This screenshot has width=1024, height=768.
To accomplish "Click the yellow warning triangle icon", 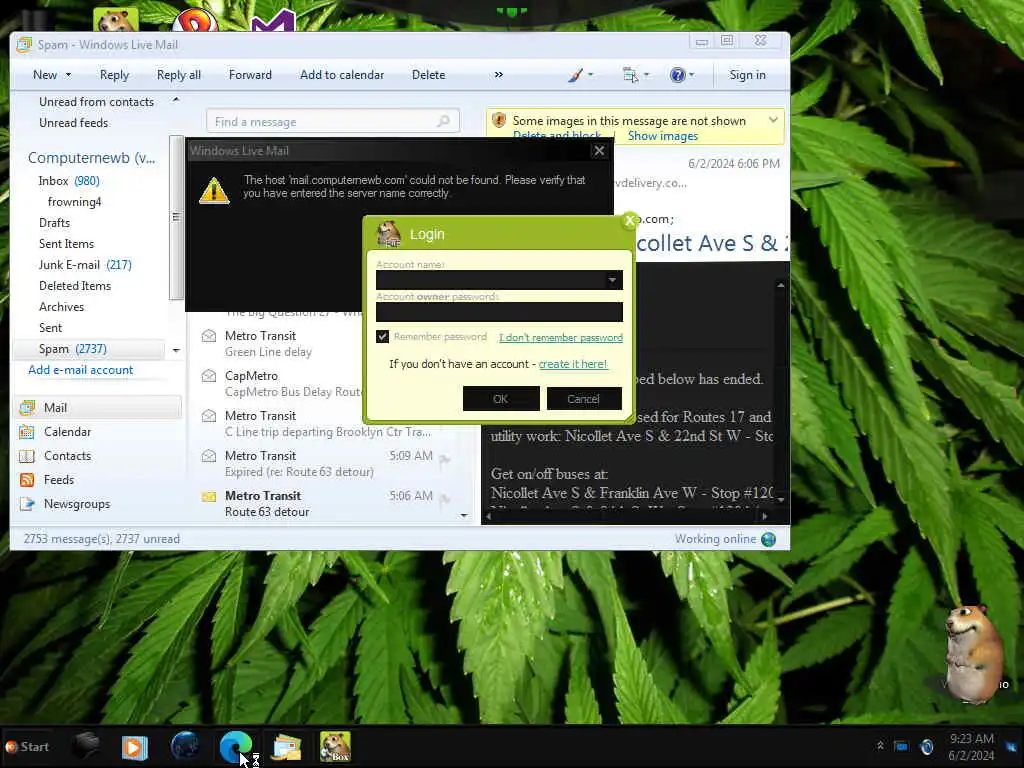I will 214,190.
